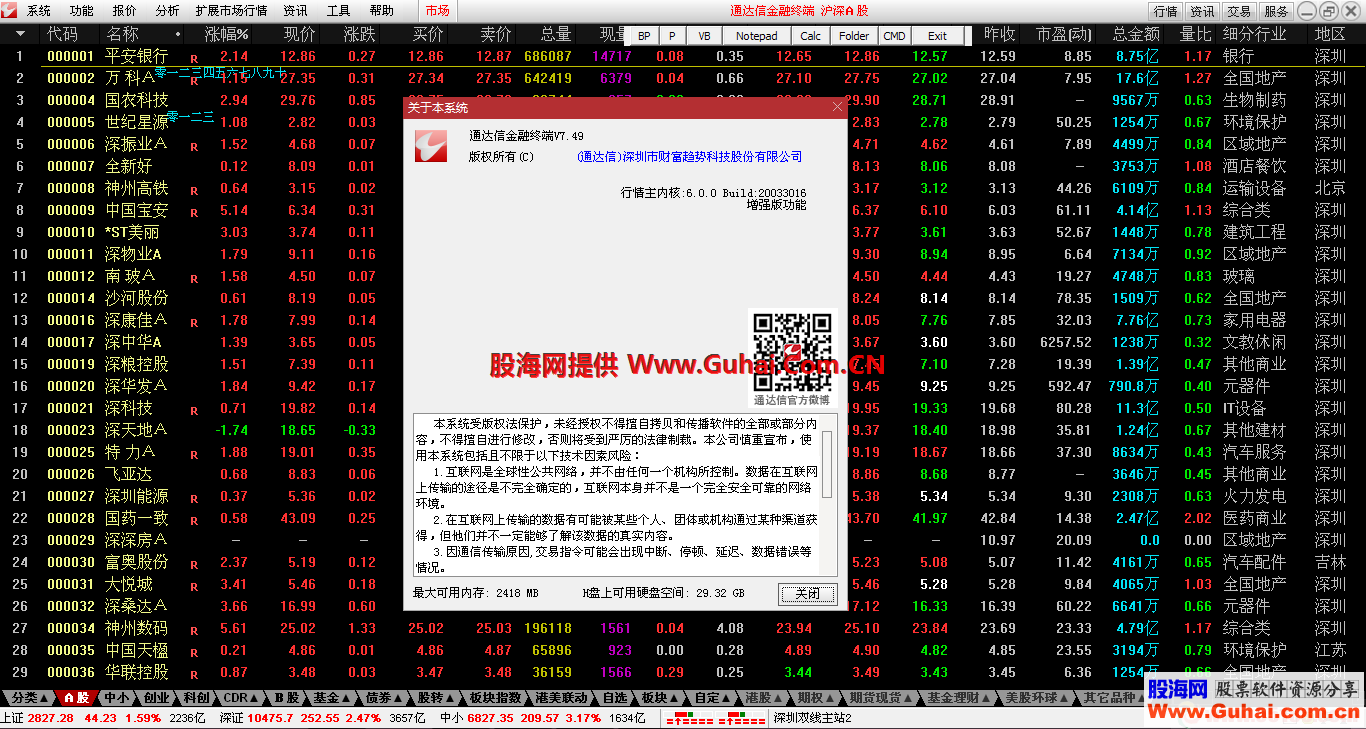
Task: Click the 细分行业 column header
Action: point(1255,34)
